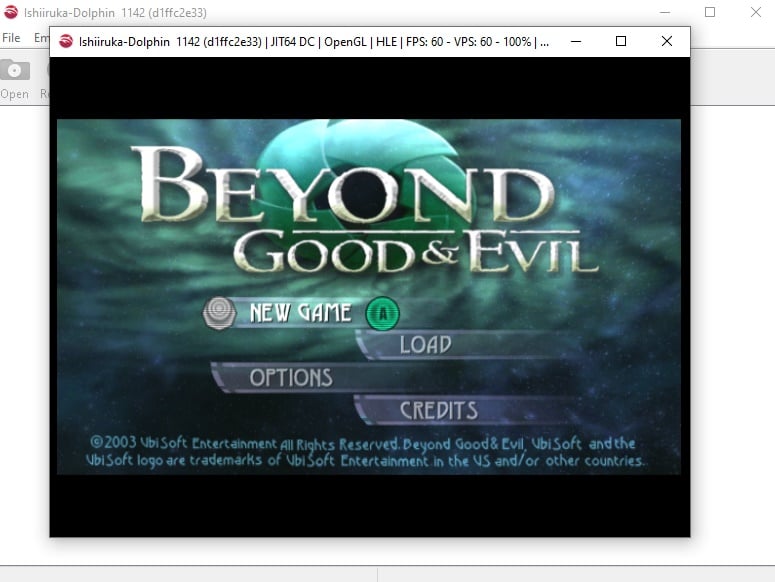Click the spiral emblem beside NEW GAME
The height and width of the screenshot is (582, 775).
click(219, 313)
